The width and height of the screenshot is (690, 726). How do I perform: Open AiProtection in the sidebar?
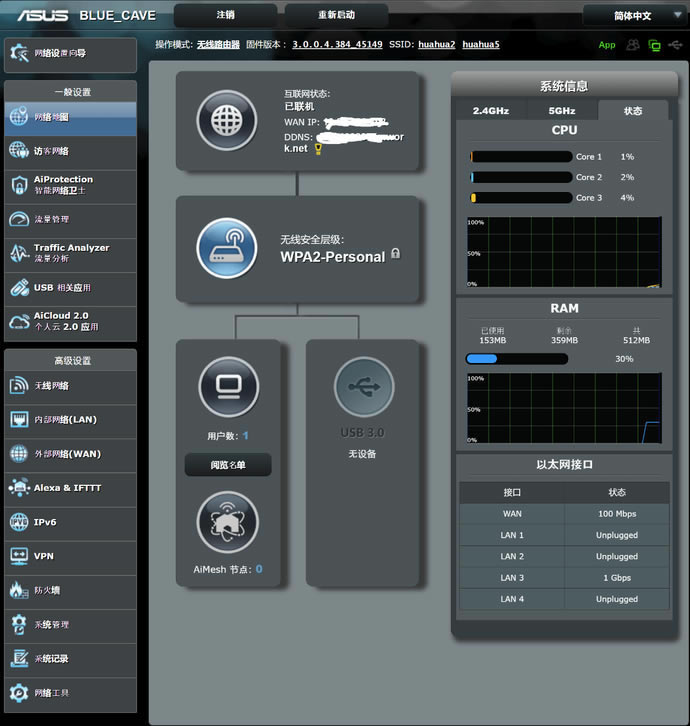(x=70, y=185)
